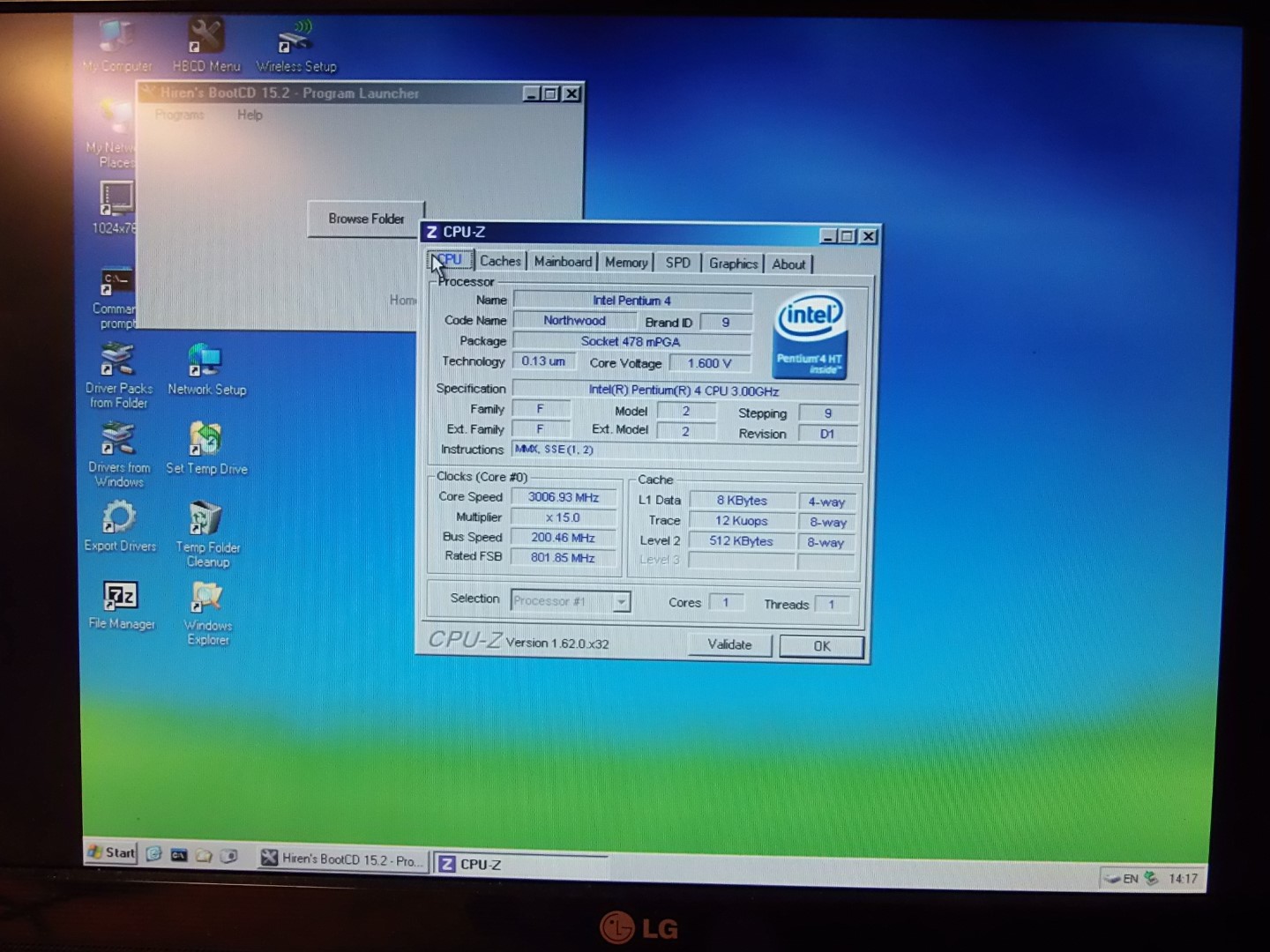Open the SPD tab
The width and height of the screenshot is (1270, 952).
click(678, 263)
